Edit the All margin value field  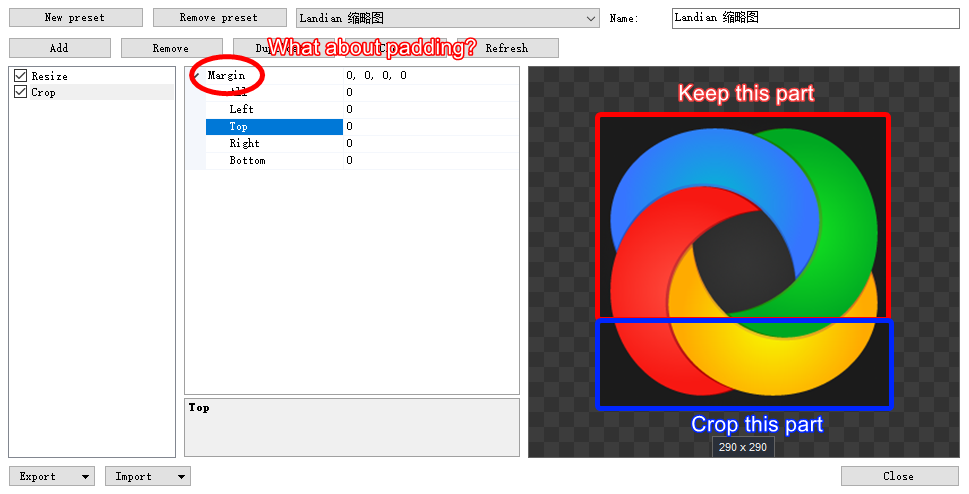pos(431,93)
